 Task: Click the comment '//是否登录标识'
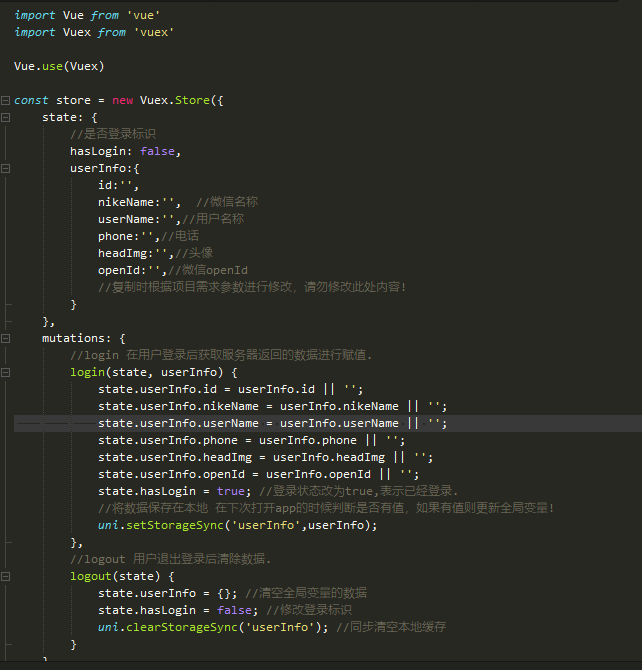(x=113, y=134)
